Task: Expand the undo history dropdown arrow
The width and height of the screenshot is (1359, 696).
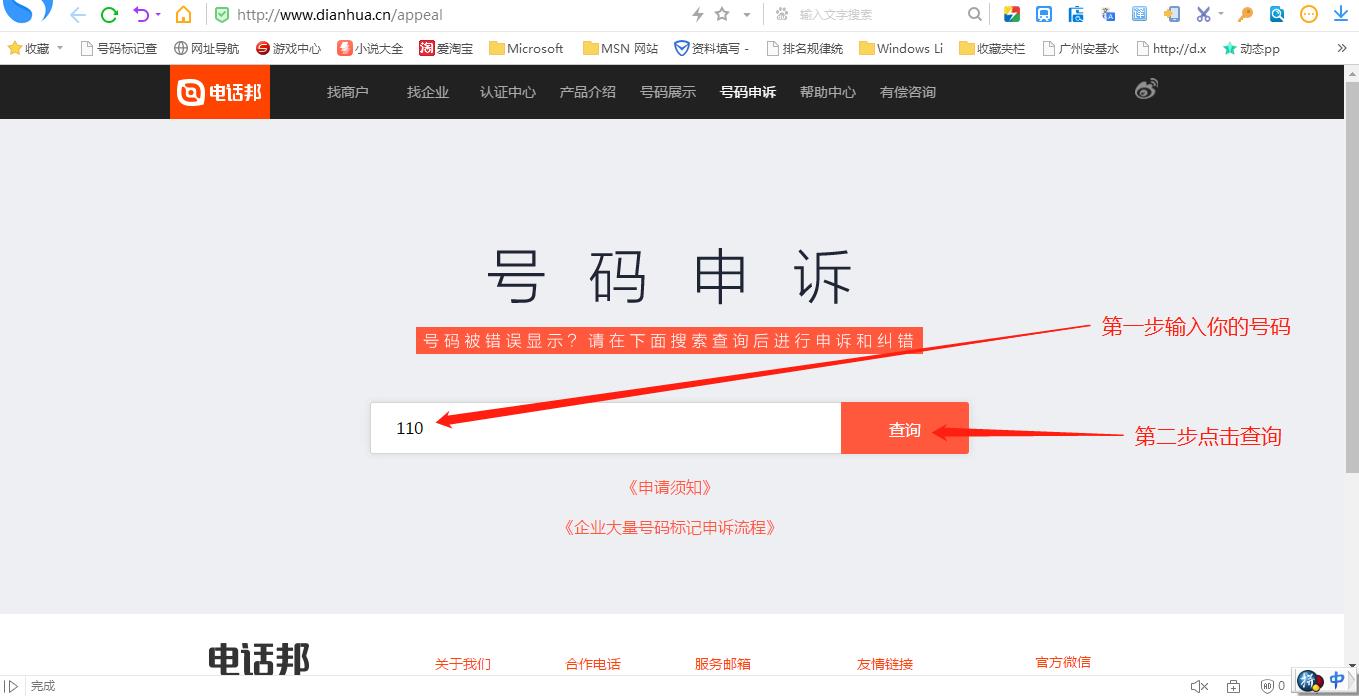Action: 158,15
